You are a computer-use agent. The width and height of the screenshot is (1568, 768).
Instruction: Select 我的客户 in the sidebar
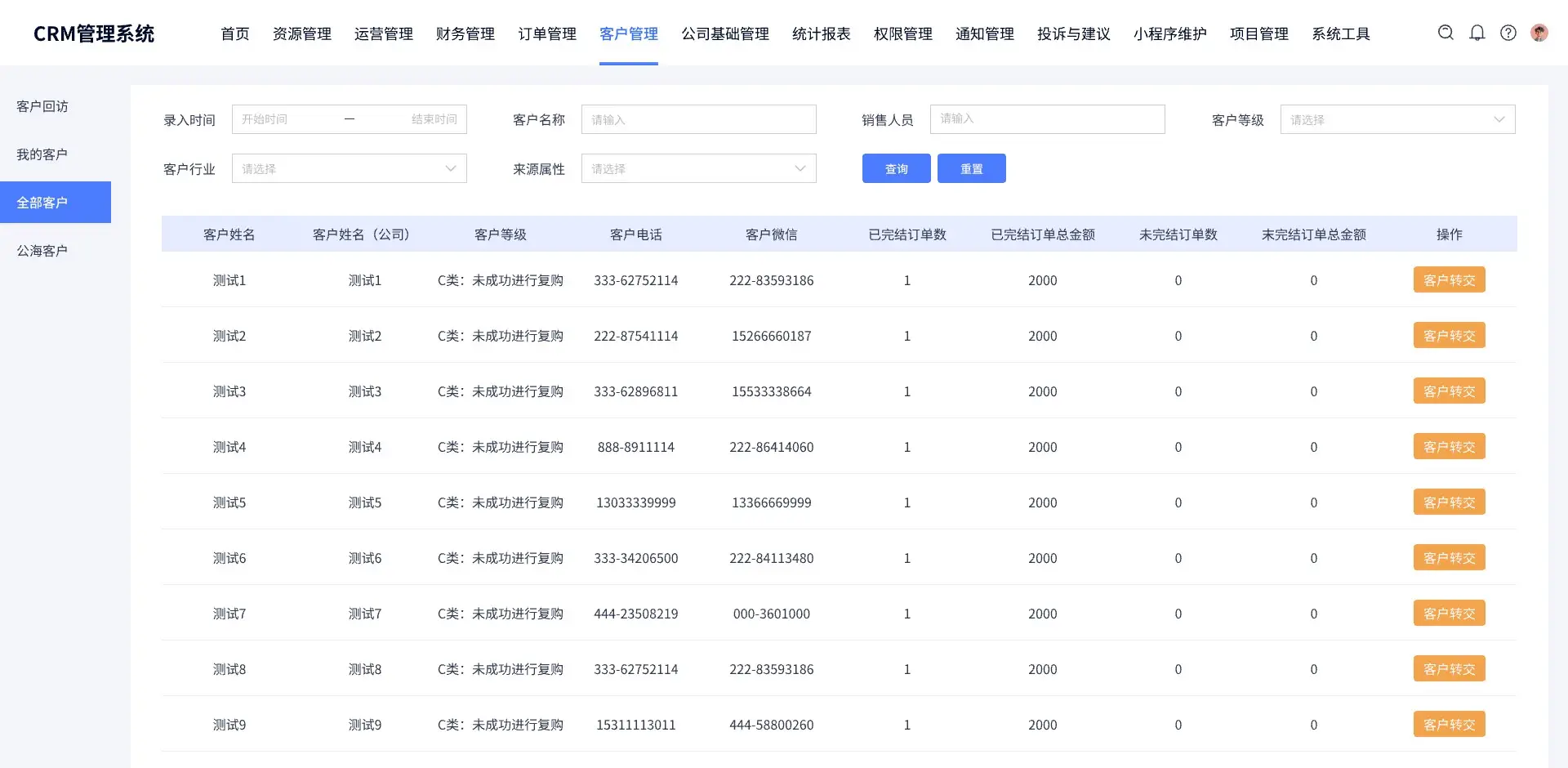pyautogui.click(x=42, y=154)
